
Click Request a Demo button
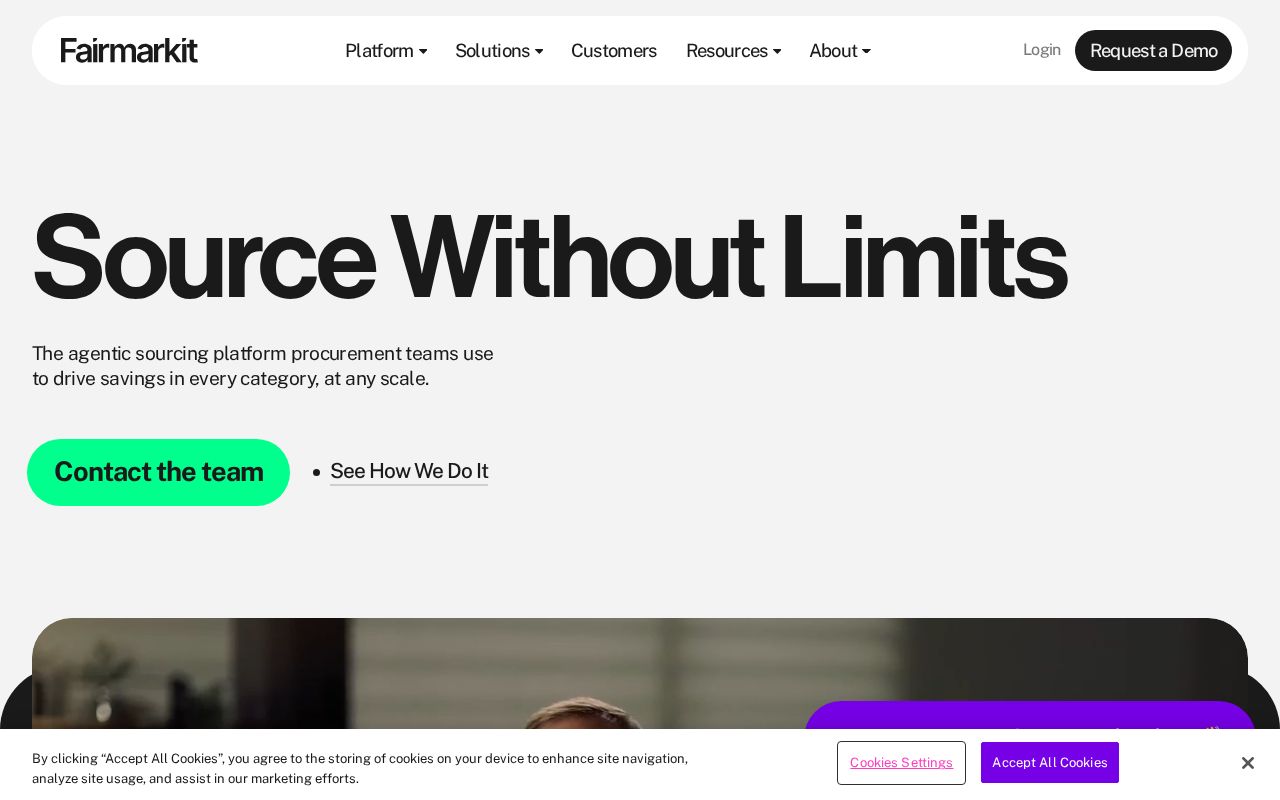point(1153,50)
